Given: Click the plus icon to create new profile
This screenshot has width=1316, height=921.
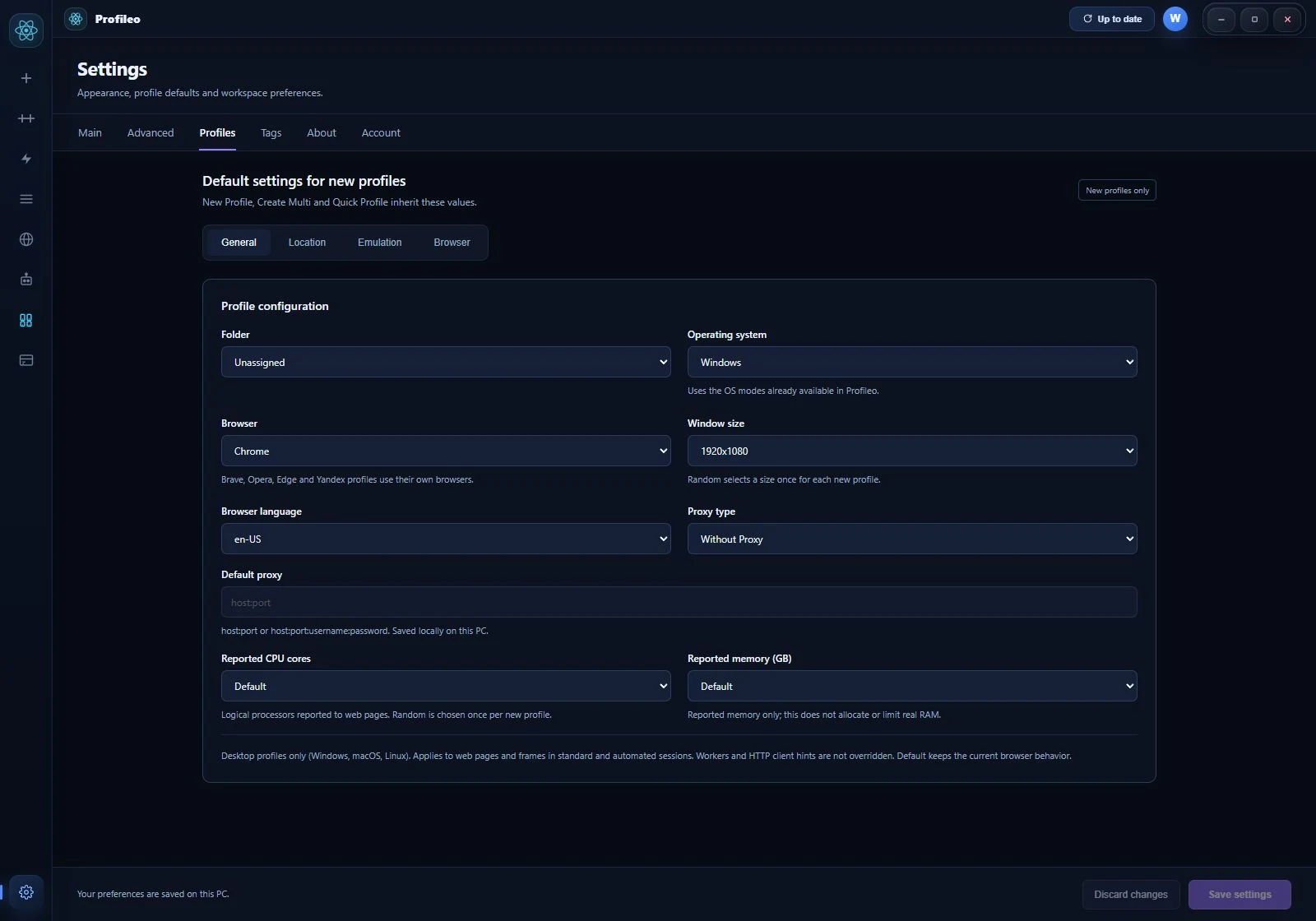Looking at the screenshot, I should pos(26,78).
